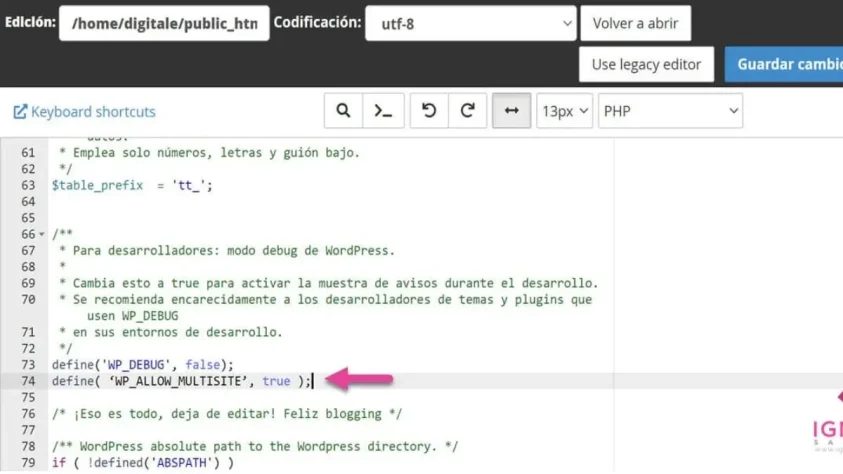Open the PHP language mode dropdown

click(670, 111)
